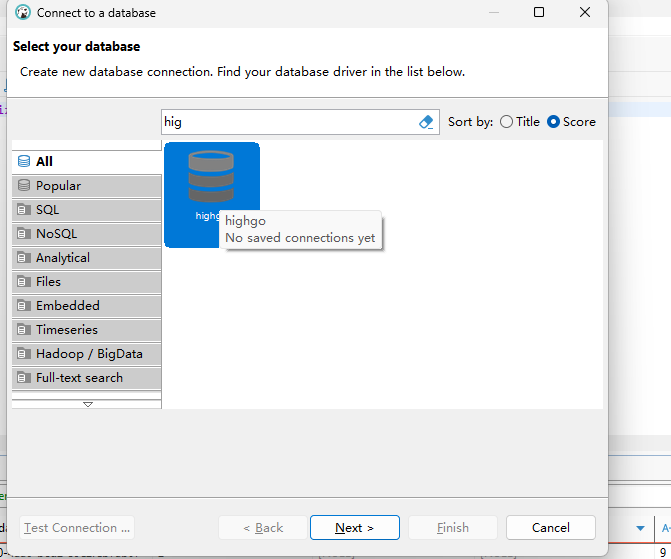
Task: Open the Timeseries category
Action: (x=86, y=330)
